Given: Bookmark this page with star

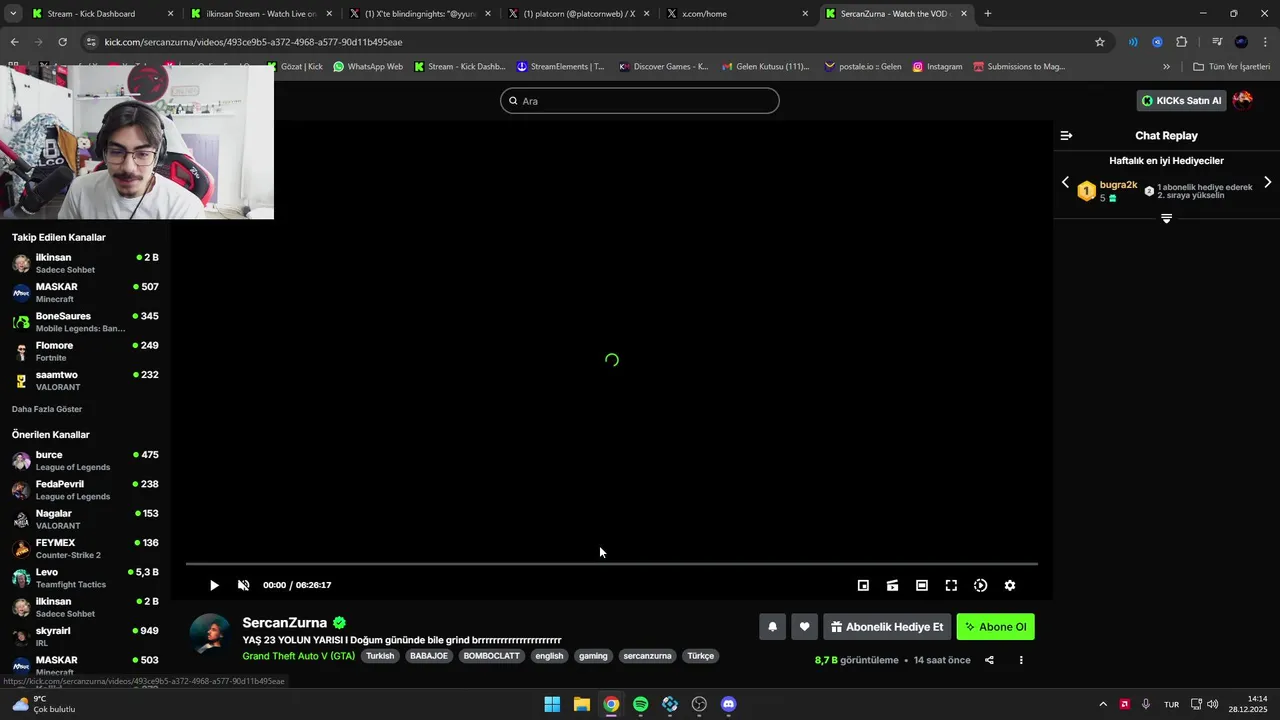Looking at the screenshot, I should [1100, 42].
